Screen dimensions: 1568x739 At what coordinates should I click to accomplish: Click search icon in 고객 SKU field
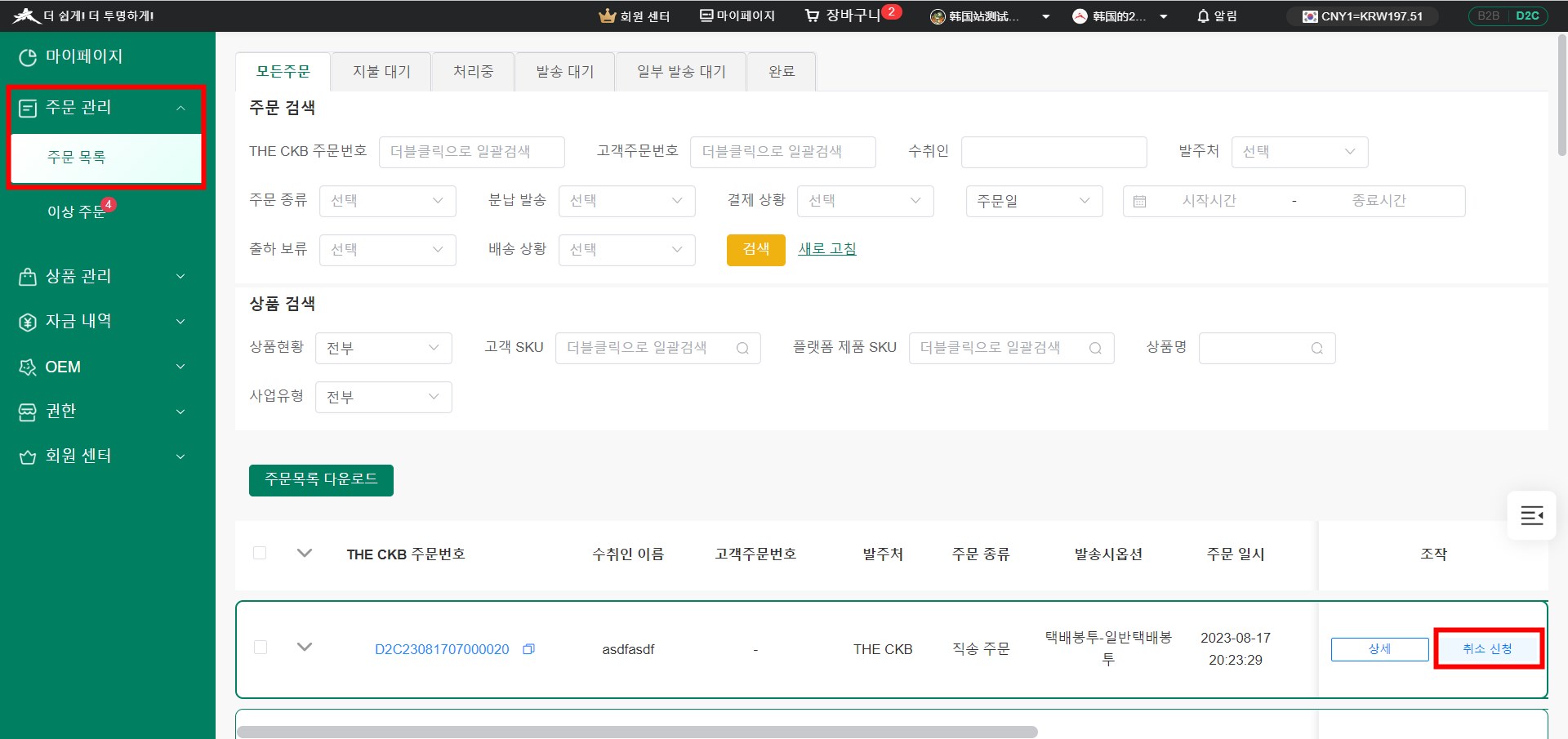pyautogui.click(x=742, y=348)
